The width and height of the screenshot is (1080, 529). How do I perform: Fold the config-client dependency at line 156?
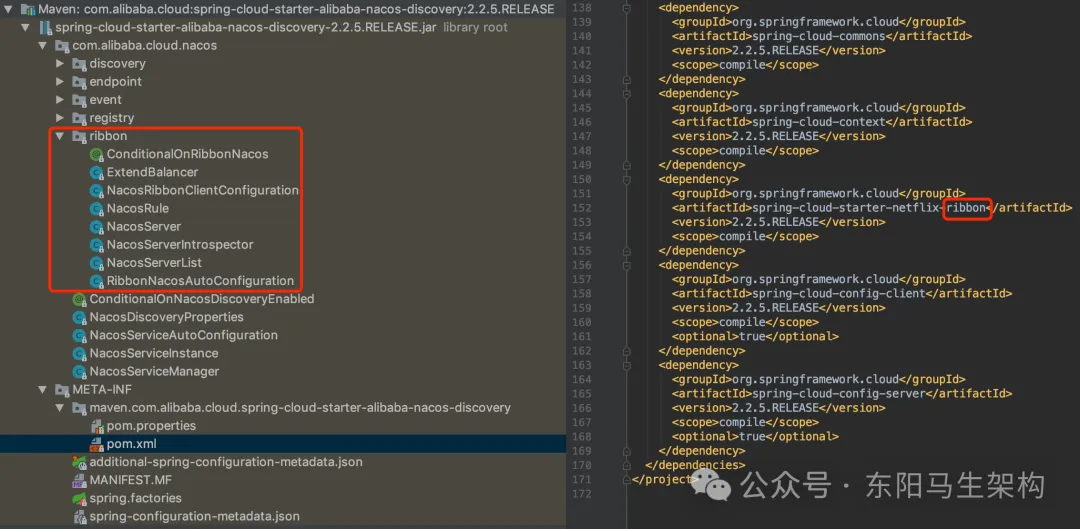point(627,265)
